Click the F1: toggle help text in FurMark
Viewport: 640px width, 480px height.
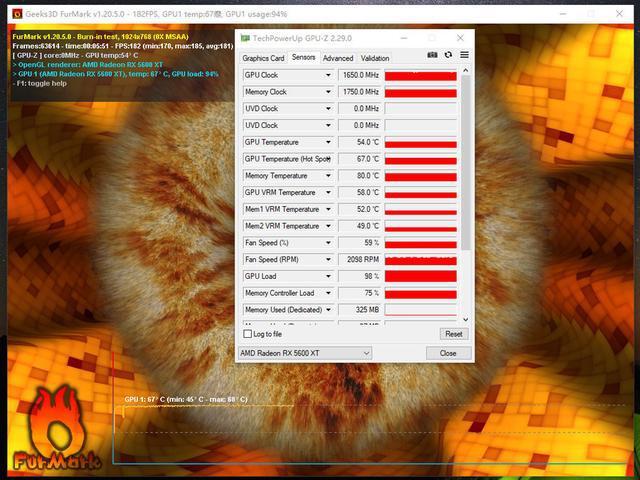40,83
